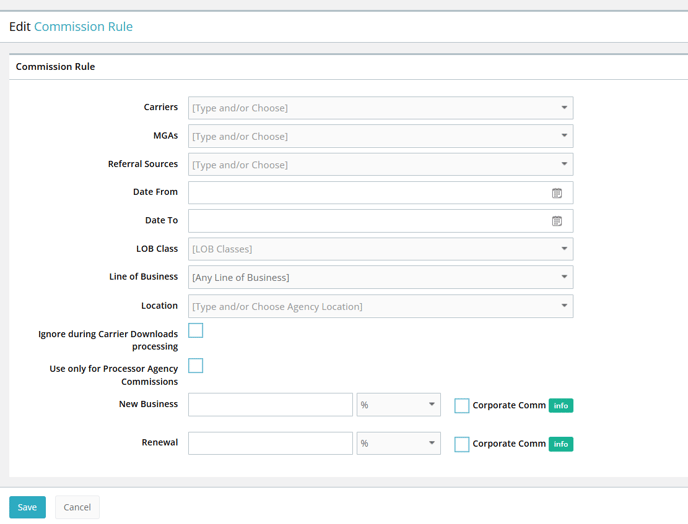Click the info badge beside Renewal Corporate Comm
Screen dimensions: 688x524
point(561,444)
